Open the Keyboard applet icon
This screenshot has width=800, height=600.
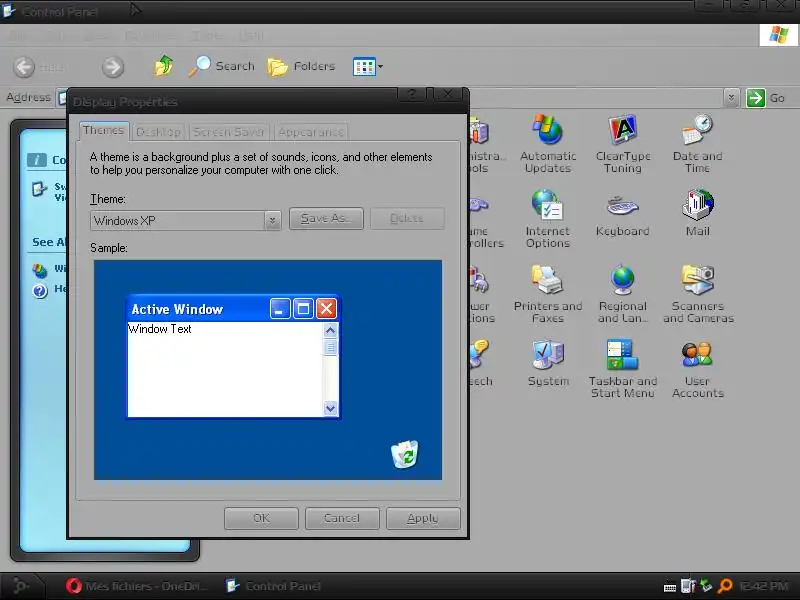(622, 206)
